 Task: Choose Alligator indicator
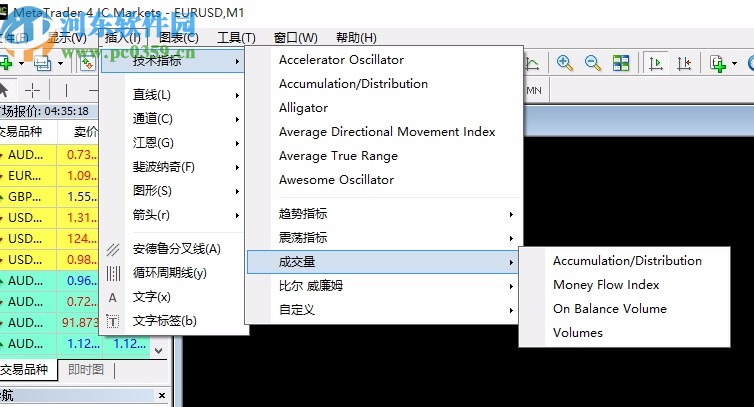click(303, 108)
